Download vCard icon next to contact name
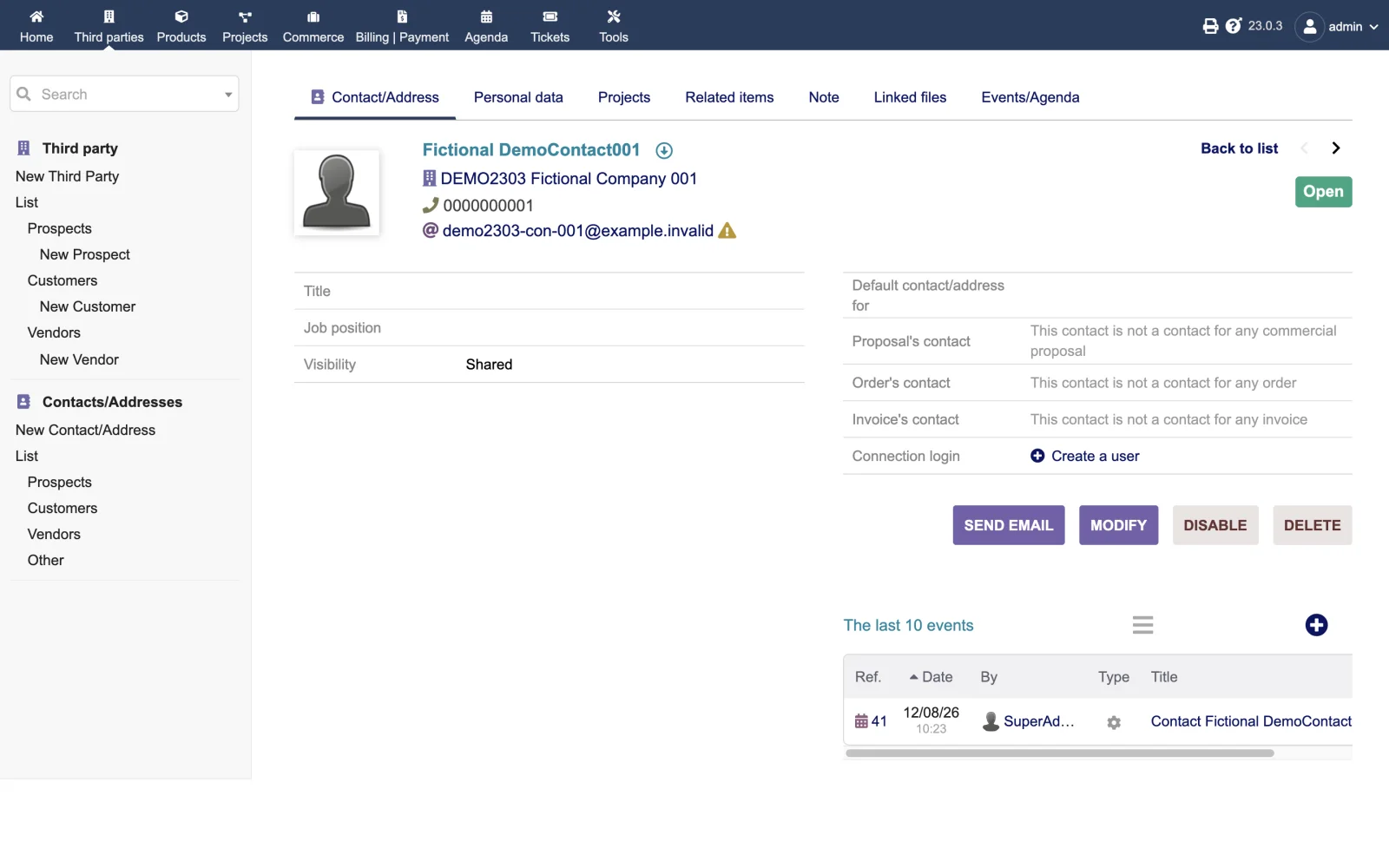1389x868 pixels. pyautogui.click(x=664, y=151)
